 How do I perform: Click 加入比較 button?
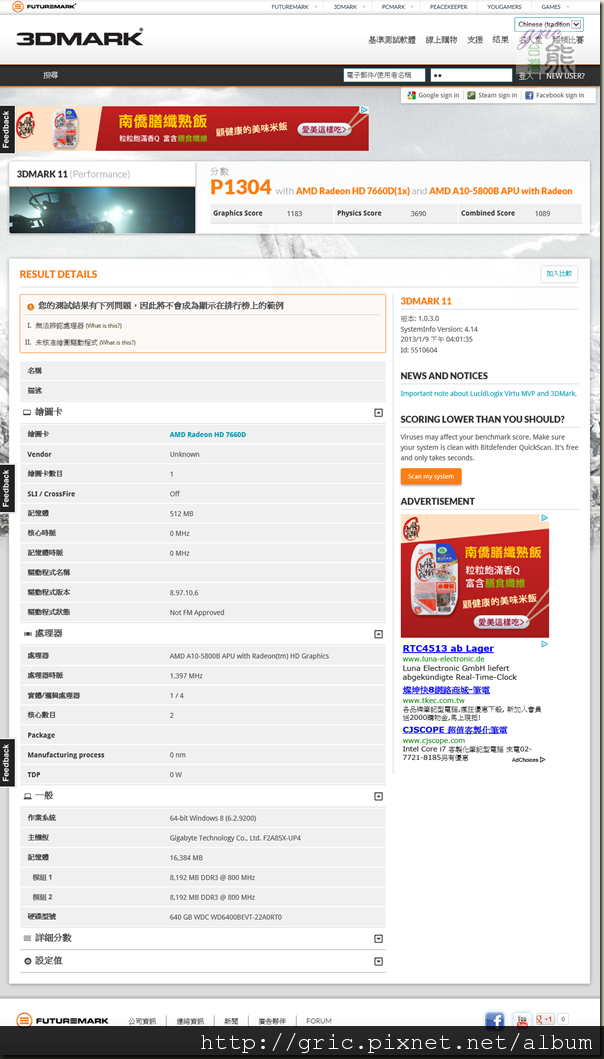click(559, 274)
